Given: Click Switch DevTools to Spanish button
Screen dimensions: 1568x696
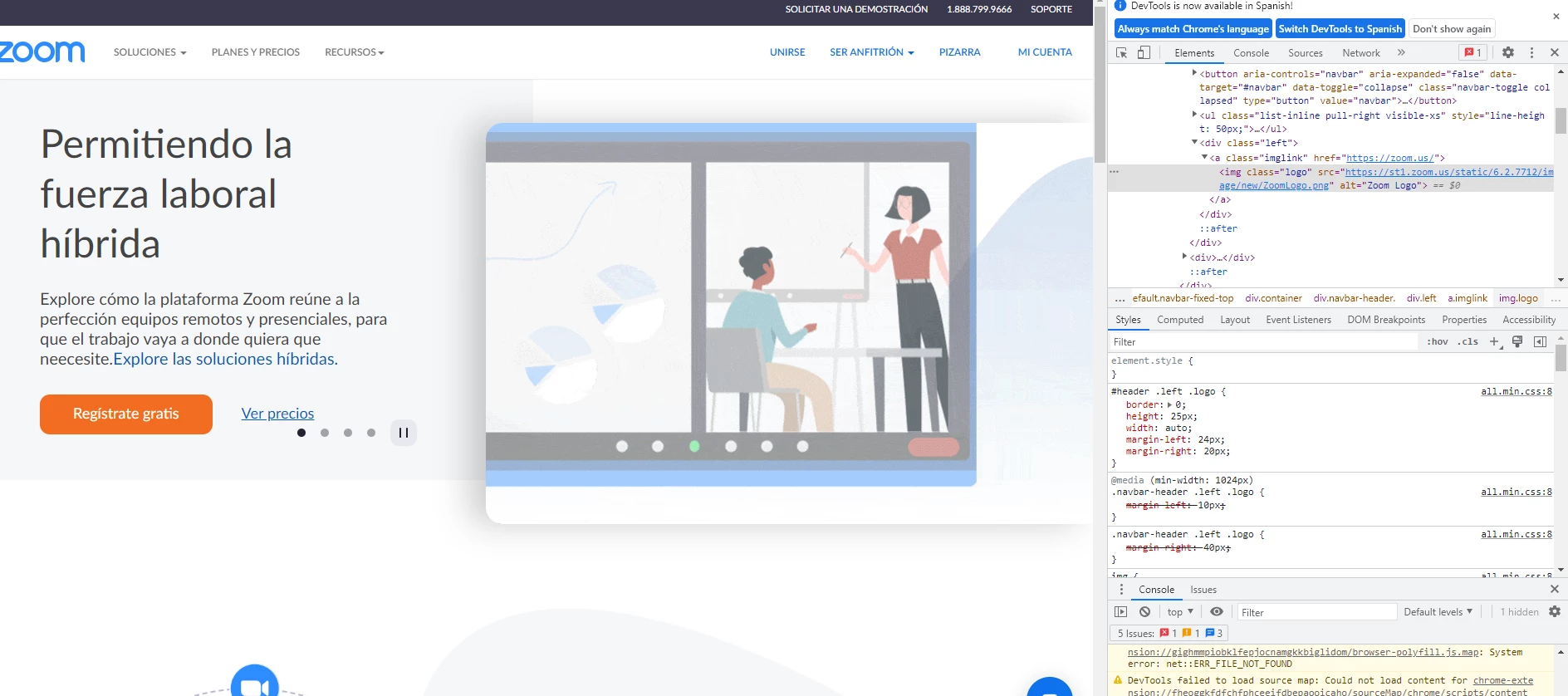Looking at the screenshot, I should [x=1340, y=28].
